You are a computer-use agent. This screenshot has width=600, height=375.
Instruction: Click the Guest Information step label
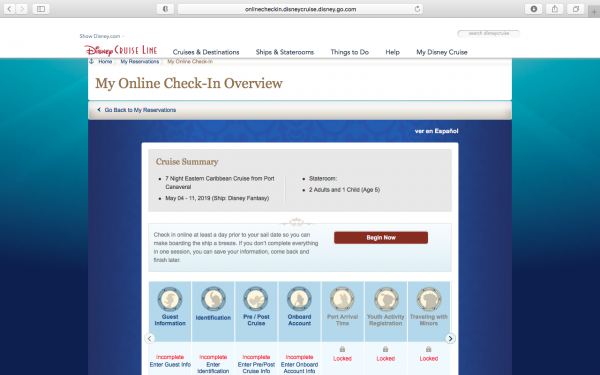coord(170,320)
